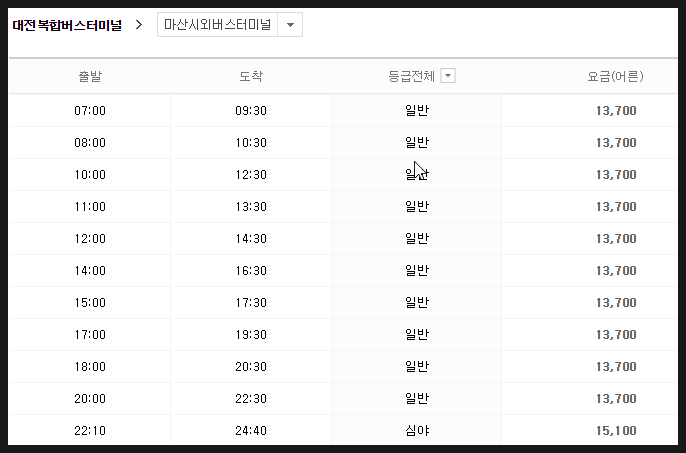This screenshot has width=686, height=453.
Task: Open the 마산시외버스터미널 destination dropdown arrow
Action: pos(290,25)
